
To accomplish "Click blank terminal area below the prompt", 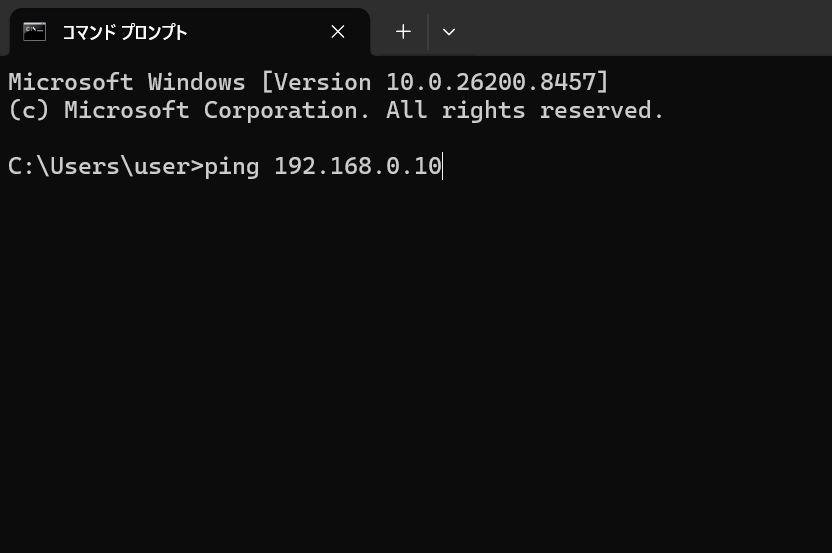I will pos(416,361).
